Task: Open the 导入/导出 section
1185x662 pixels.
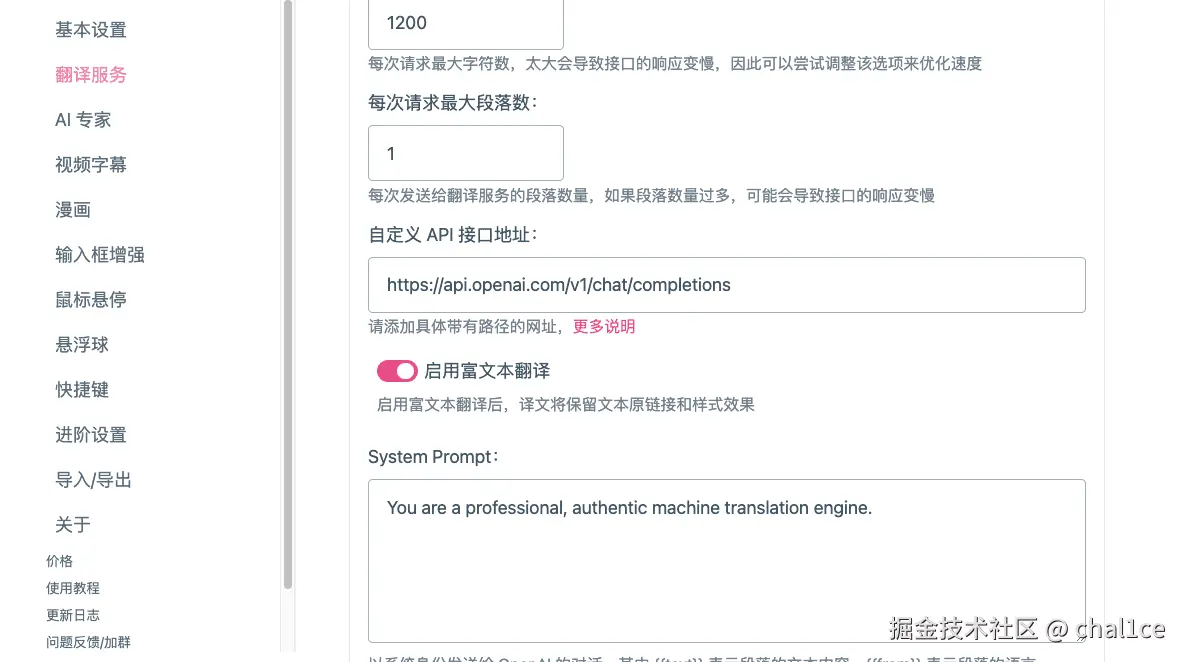Action: pyautogui.click(x=93, y=479)
